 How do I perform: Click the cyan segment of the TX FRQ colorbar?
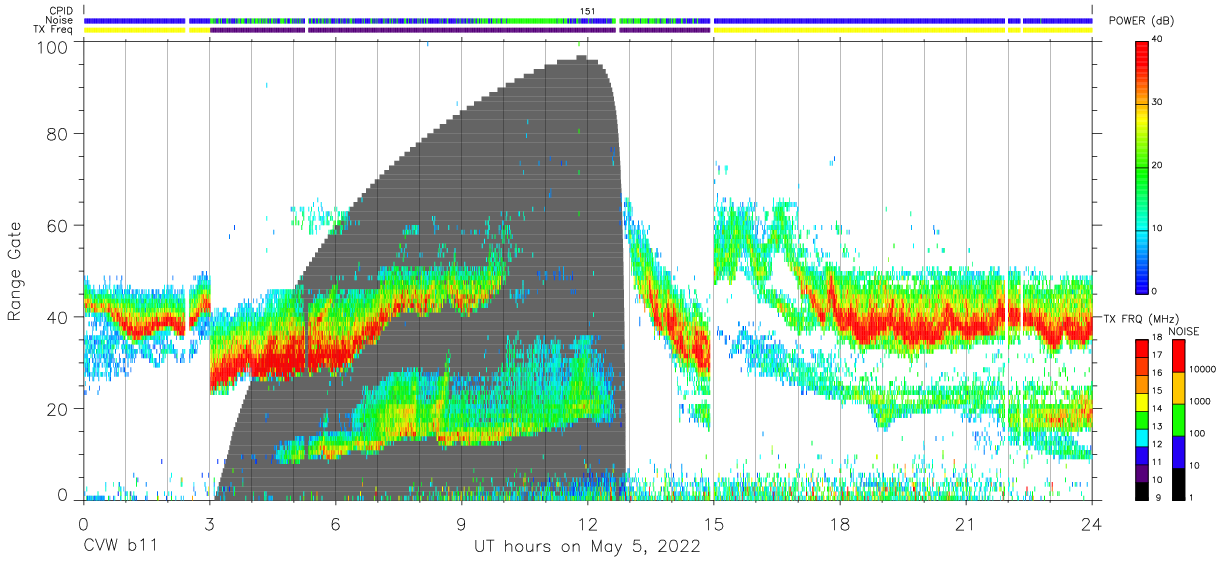(1142, 436)
